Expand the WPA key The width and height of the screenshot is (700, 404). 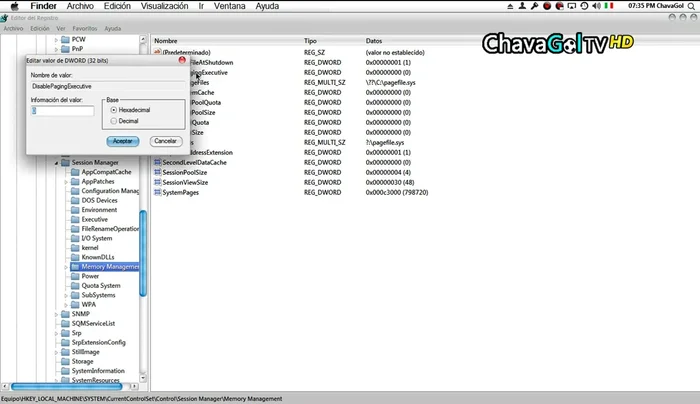(x=66, y=305)
